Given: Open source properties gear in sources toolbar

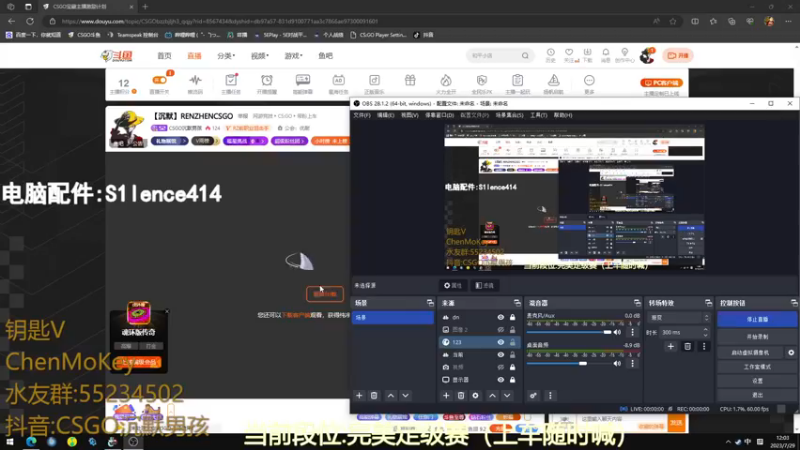Looking at the screenshot, I should pos(476,395).
